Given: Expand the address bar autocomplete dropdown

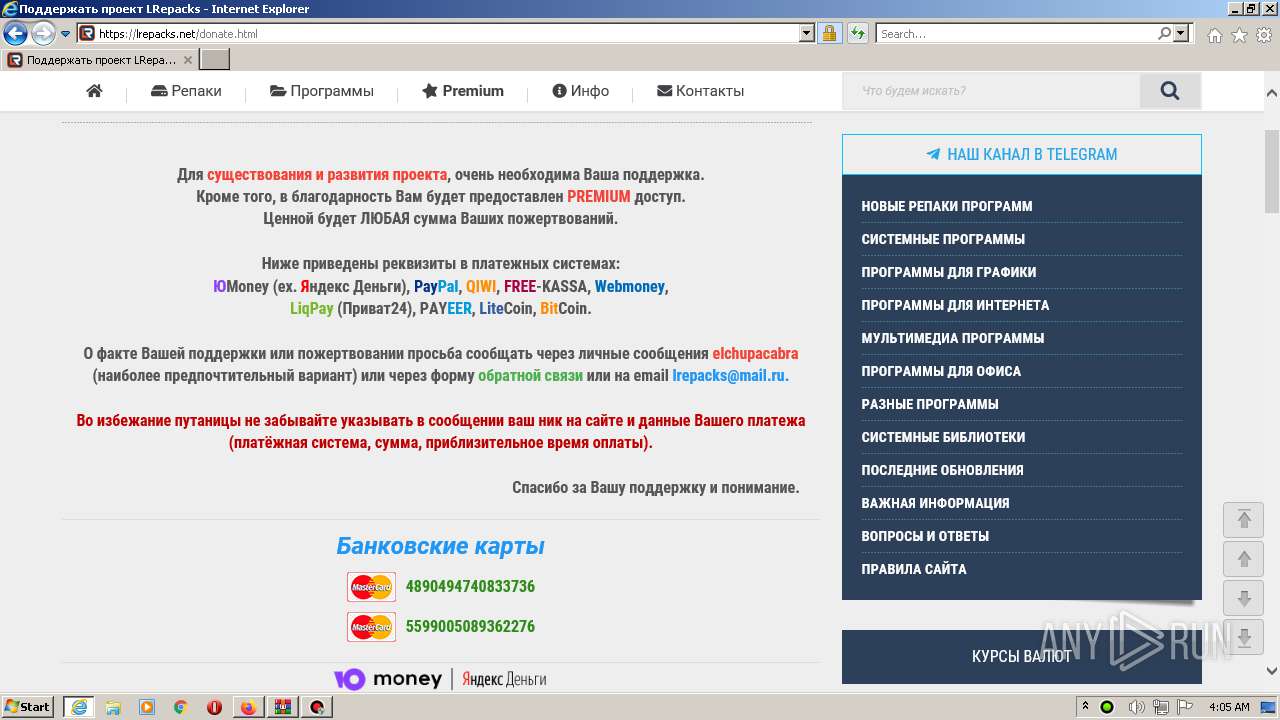Looking at the screenshot, I should coord(807,33).
